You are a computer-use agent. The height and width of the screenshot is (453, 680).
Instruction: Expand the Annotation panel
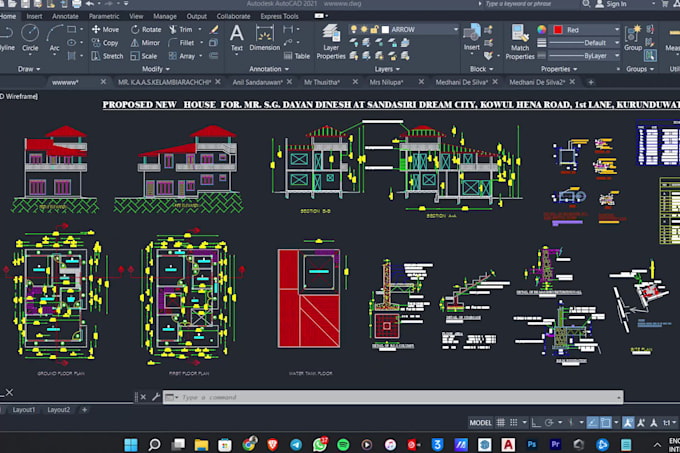coord(269,69)
